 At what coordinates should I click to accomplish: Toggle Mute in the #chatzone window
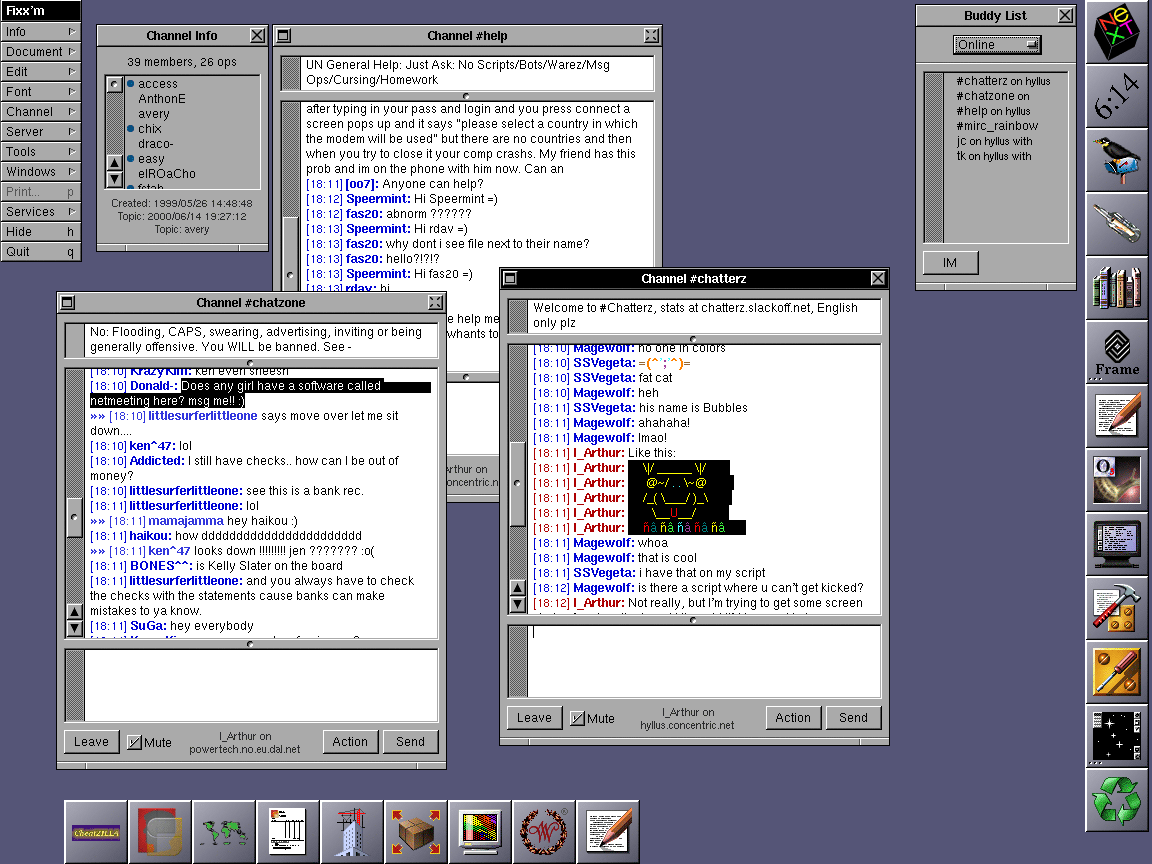(x=134, y=742)
